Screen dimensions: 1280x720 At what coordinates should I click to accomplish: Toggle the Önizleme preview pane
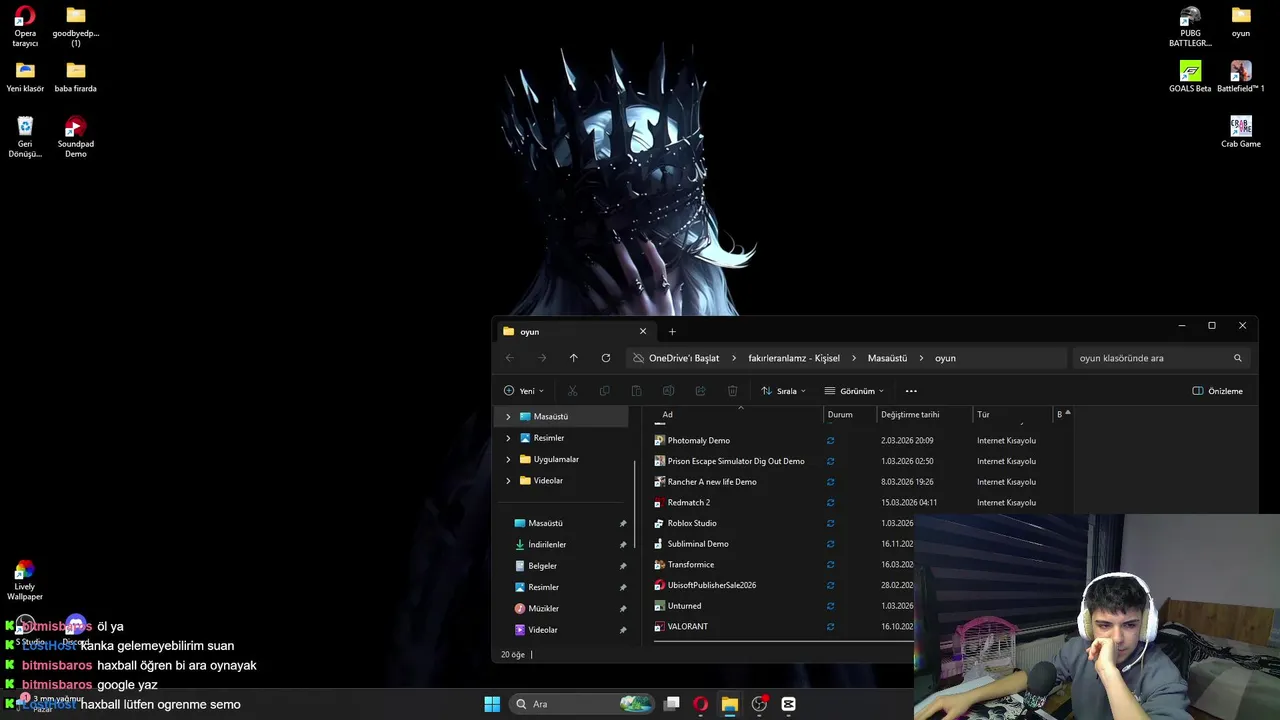point(1217,391)
